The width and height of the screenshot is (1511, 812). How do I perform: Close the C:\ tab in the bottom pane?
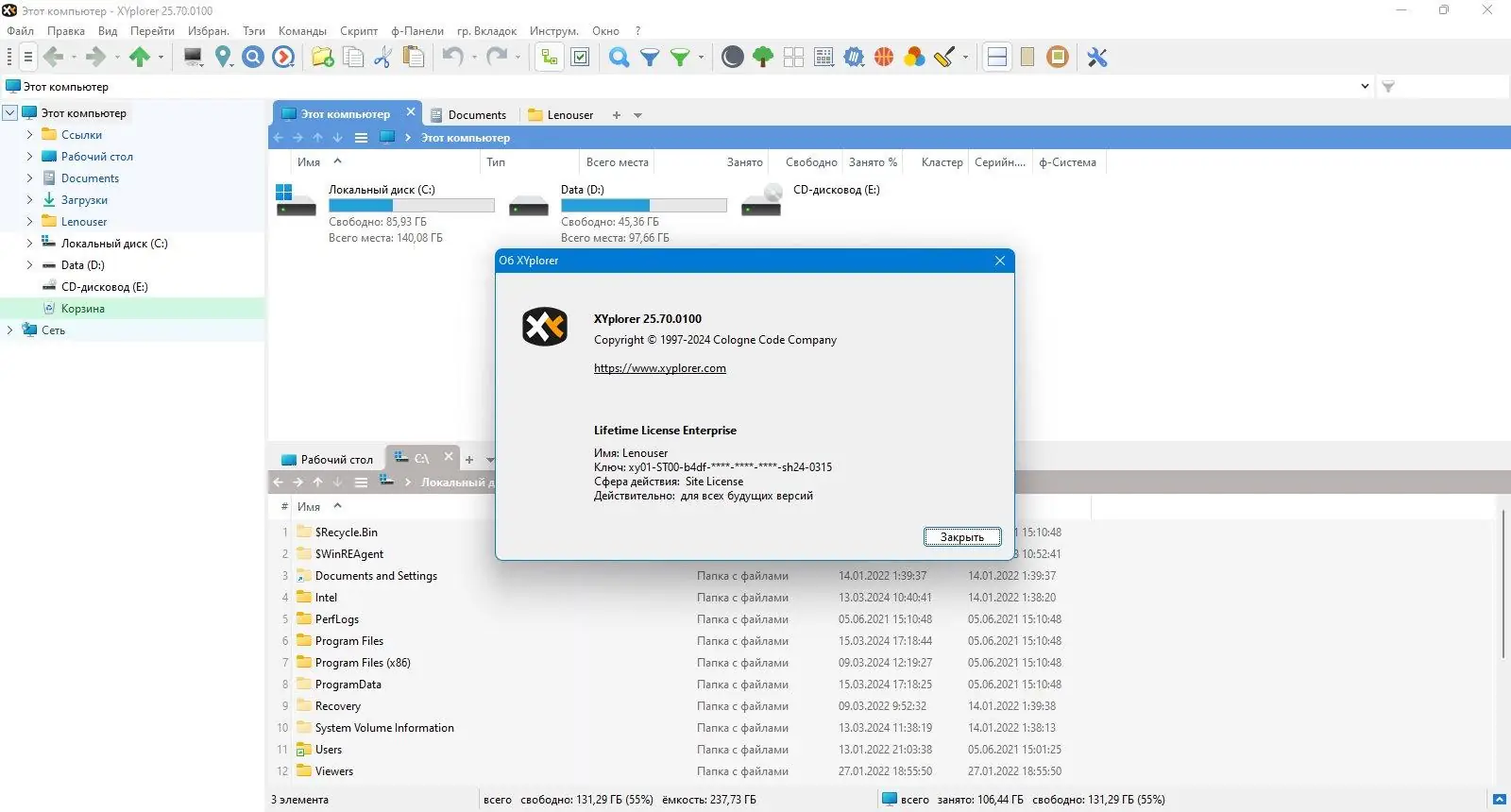pyautogui.click(x=449, y=457)
